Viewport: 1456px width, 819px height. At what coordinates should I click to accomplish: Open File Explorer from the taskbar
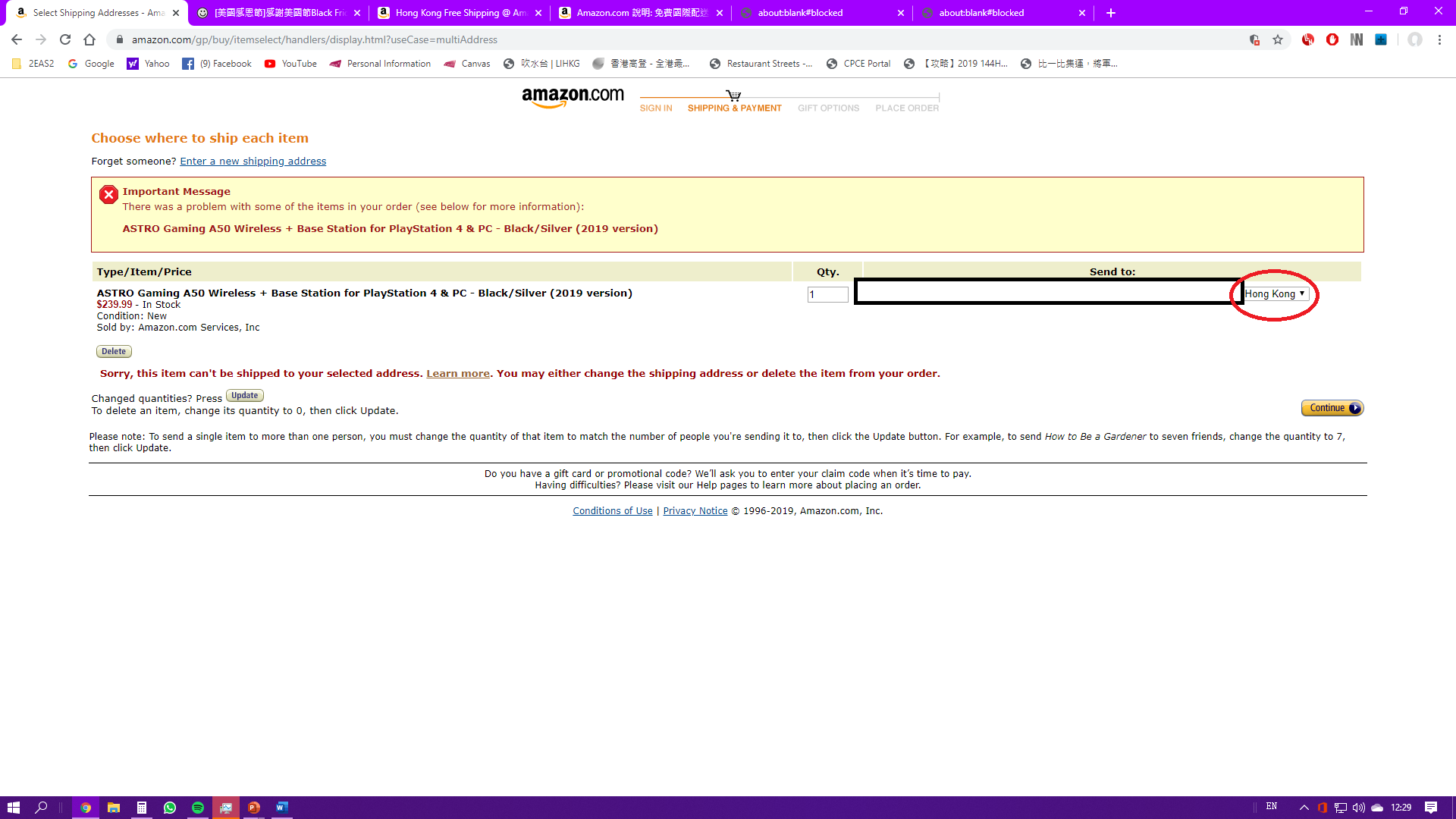tap(114, 808)
